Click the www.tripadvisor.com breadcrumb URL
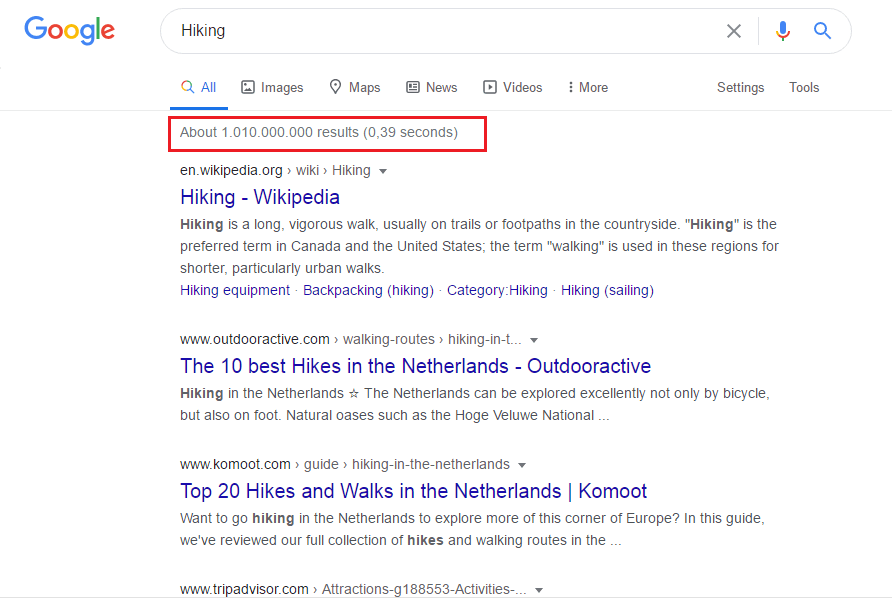 coord(353,589)
